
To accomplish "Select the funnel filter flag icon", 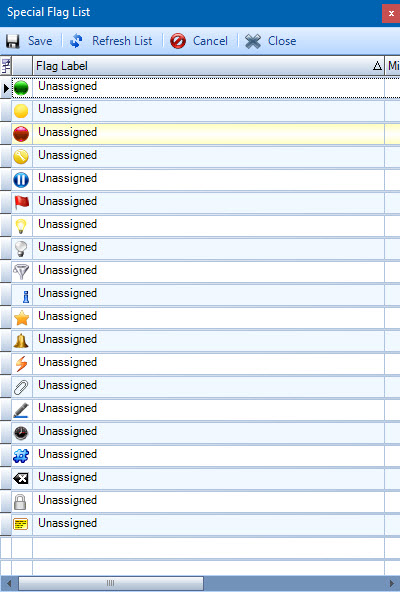I will point(21,271).
